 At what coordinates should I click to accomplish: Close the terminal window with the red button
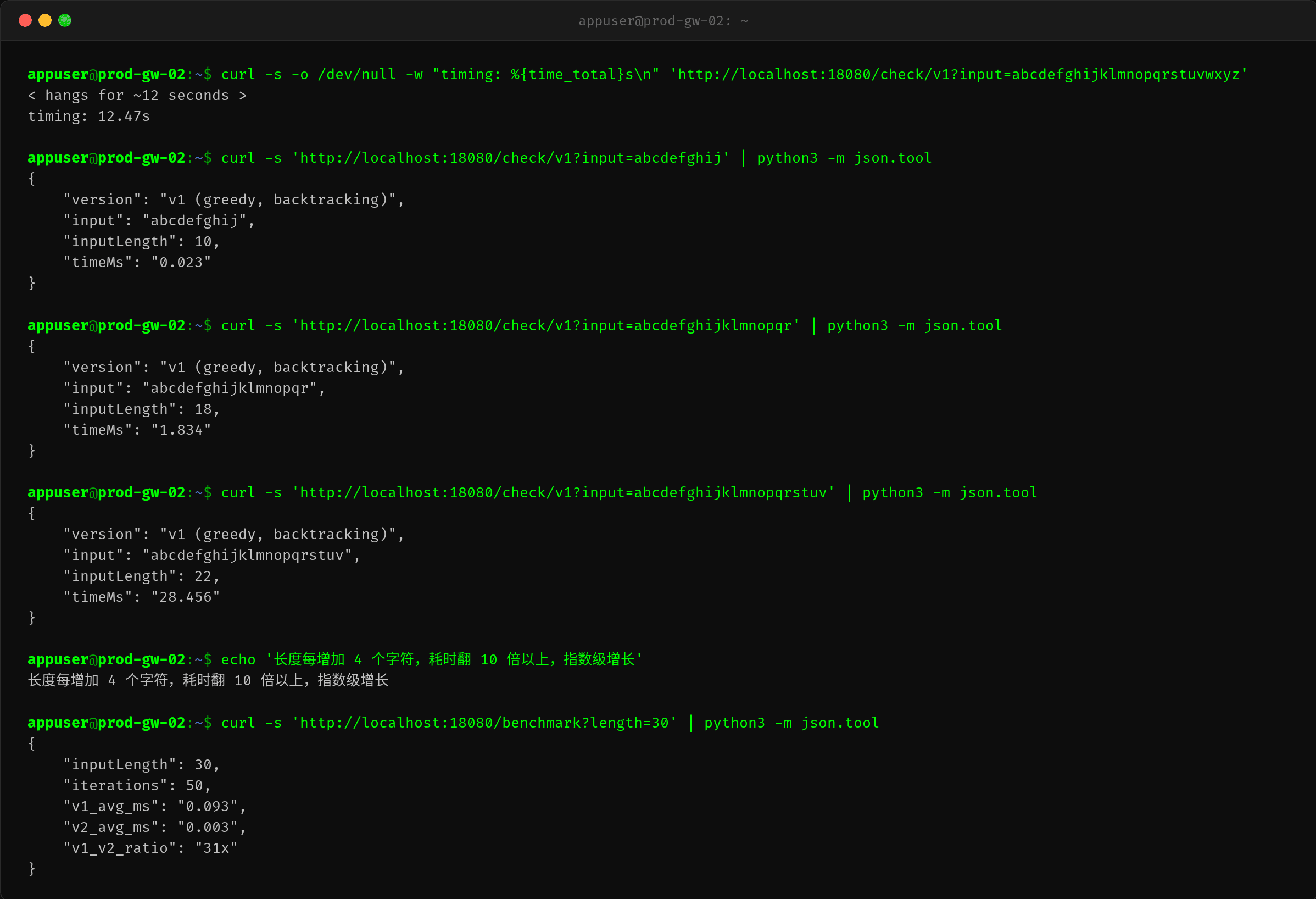coord(25,20)
